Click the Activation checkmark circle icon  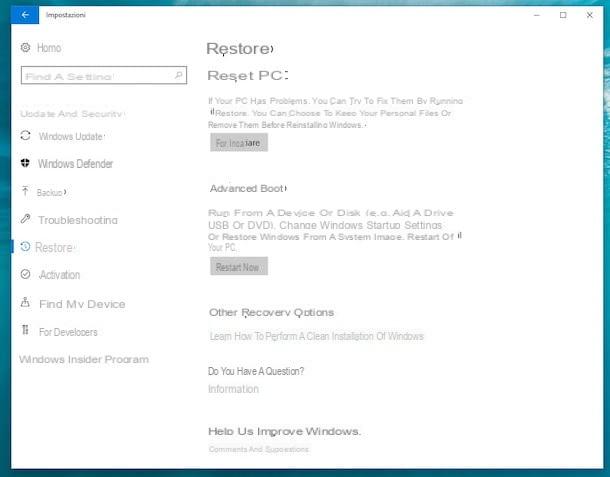click(25, 274)
